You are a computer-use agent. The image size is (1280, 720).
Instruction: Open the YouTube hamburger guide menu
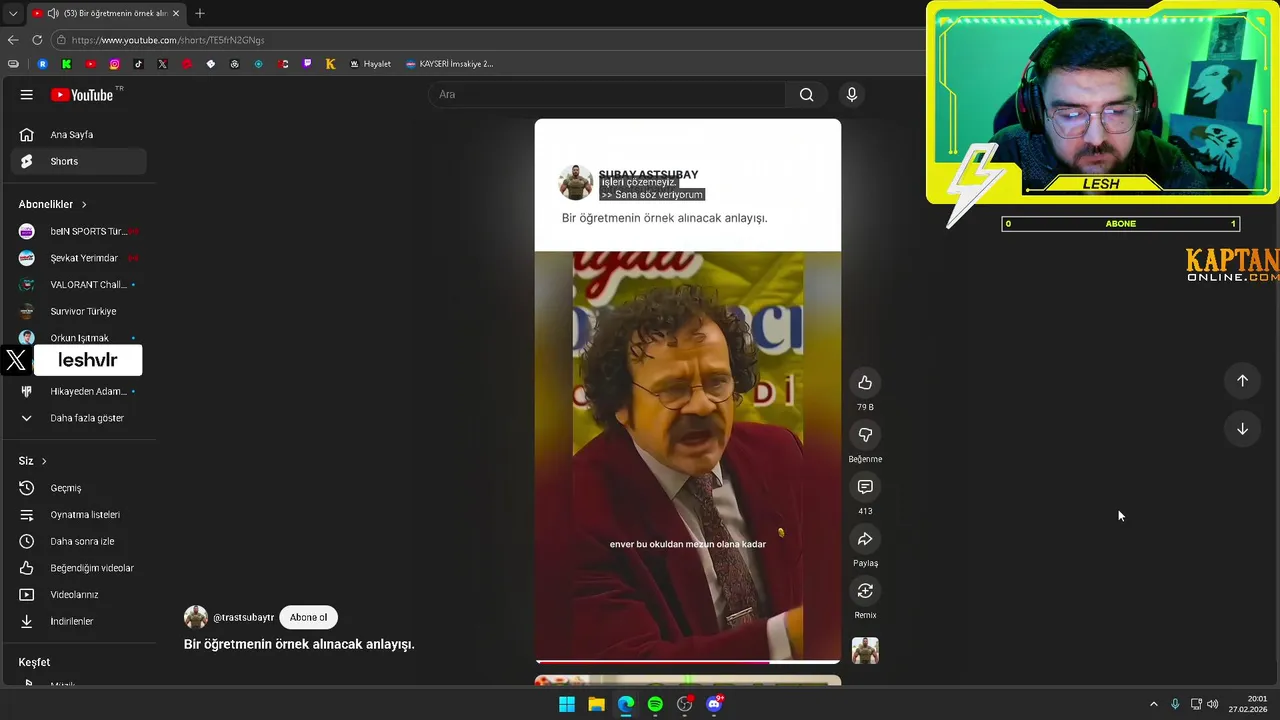(x=27, y=95)
